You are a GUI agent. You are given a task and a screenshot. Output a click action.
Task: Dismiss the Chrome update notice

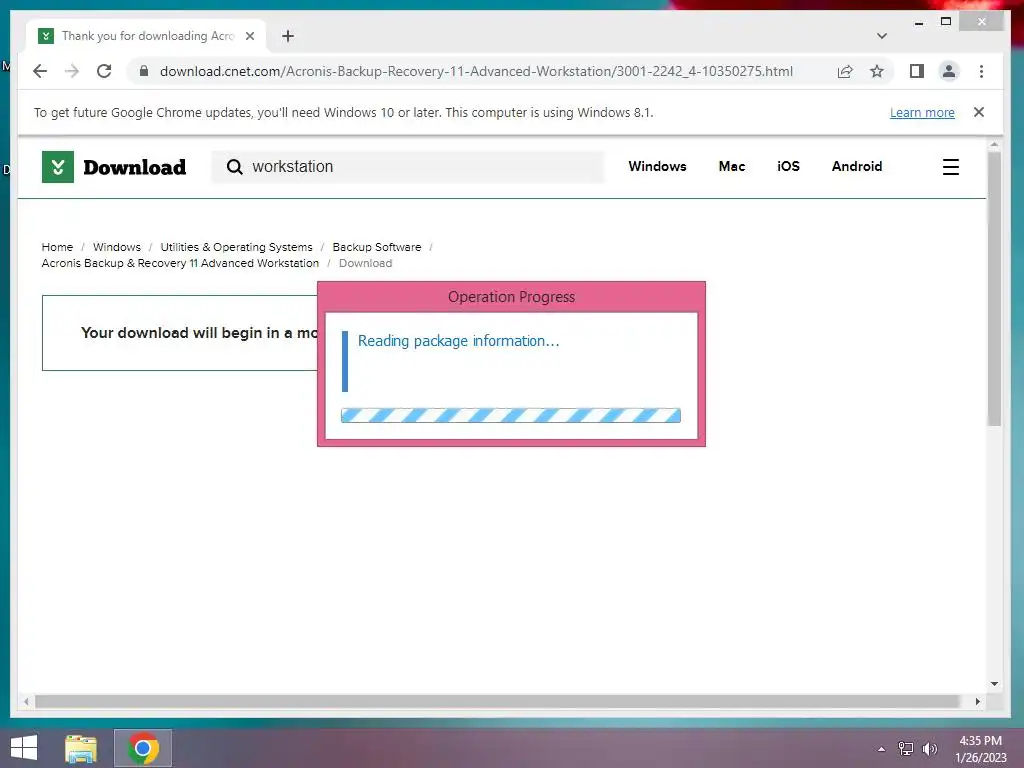978,112
